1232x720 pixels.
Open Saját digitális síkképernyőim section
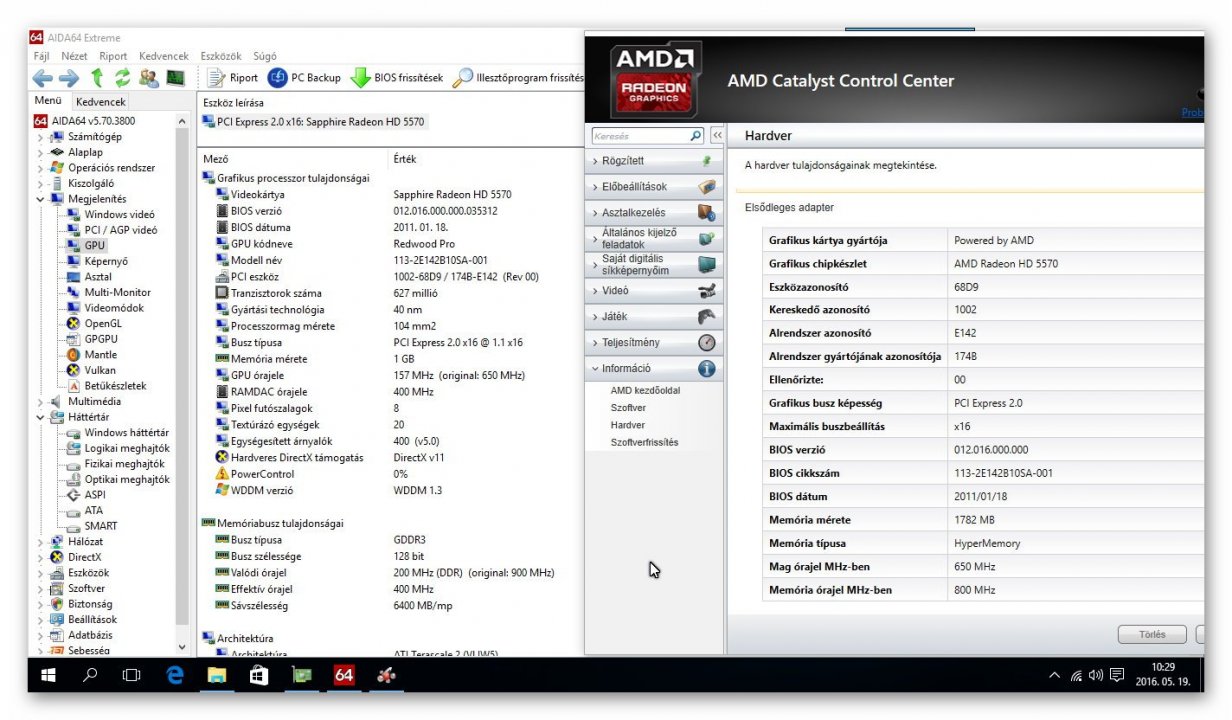coord(656,264)
